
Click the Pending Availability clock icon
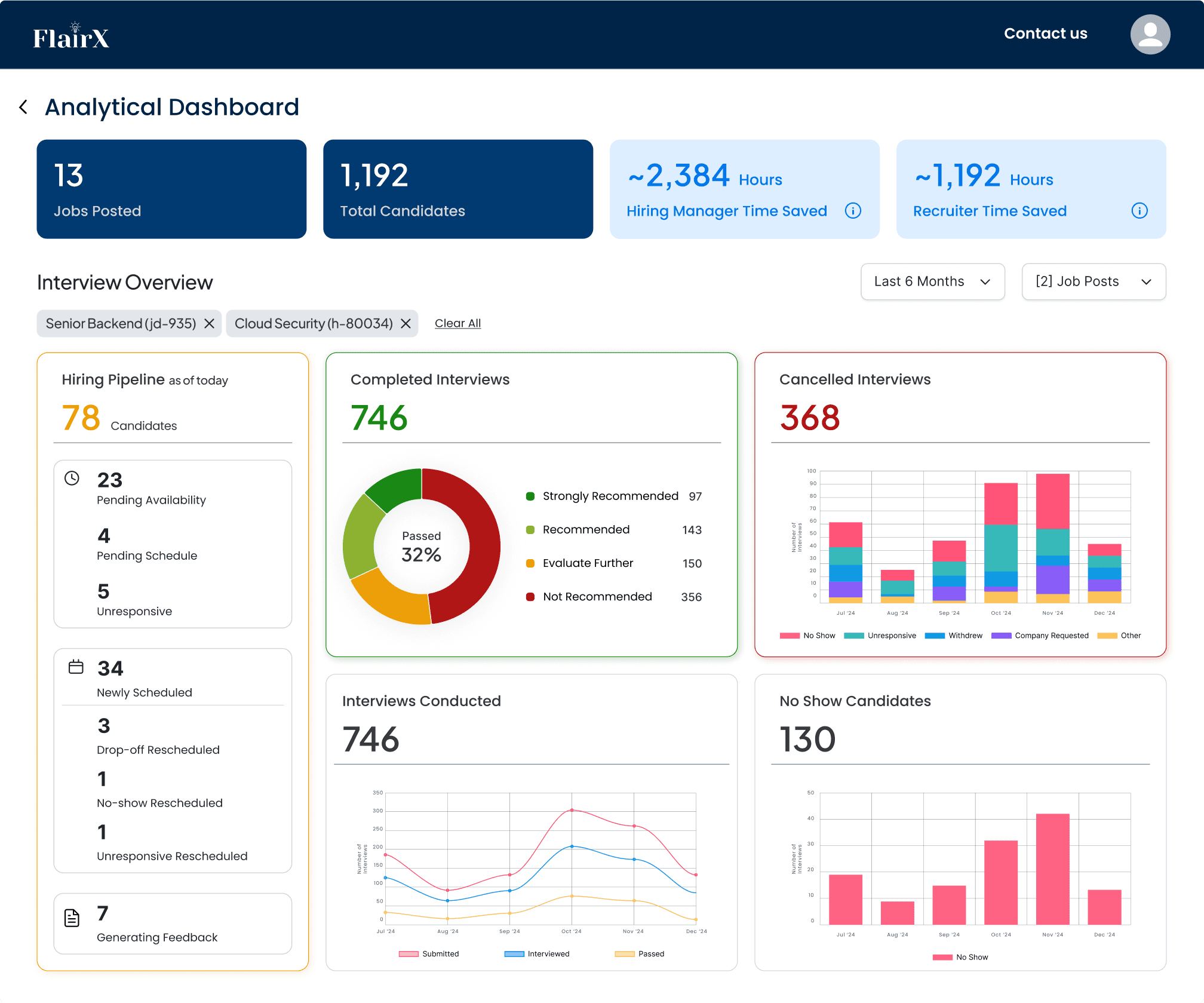(72, 479)
